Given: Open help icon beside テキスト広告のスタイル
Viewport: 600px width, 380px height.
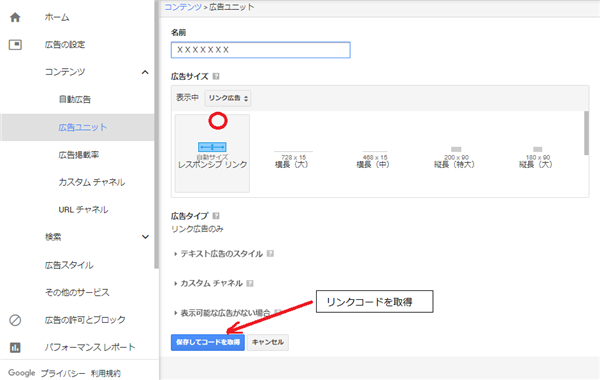Looking at the screenshot, I should click(270, 253).
